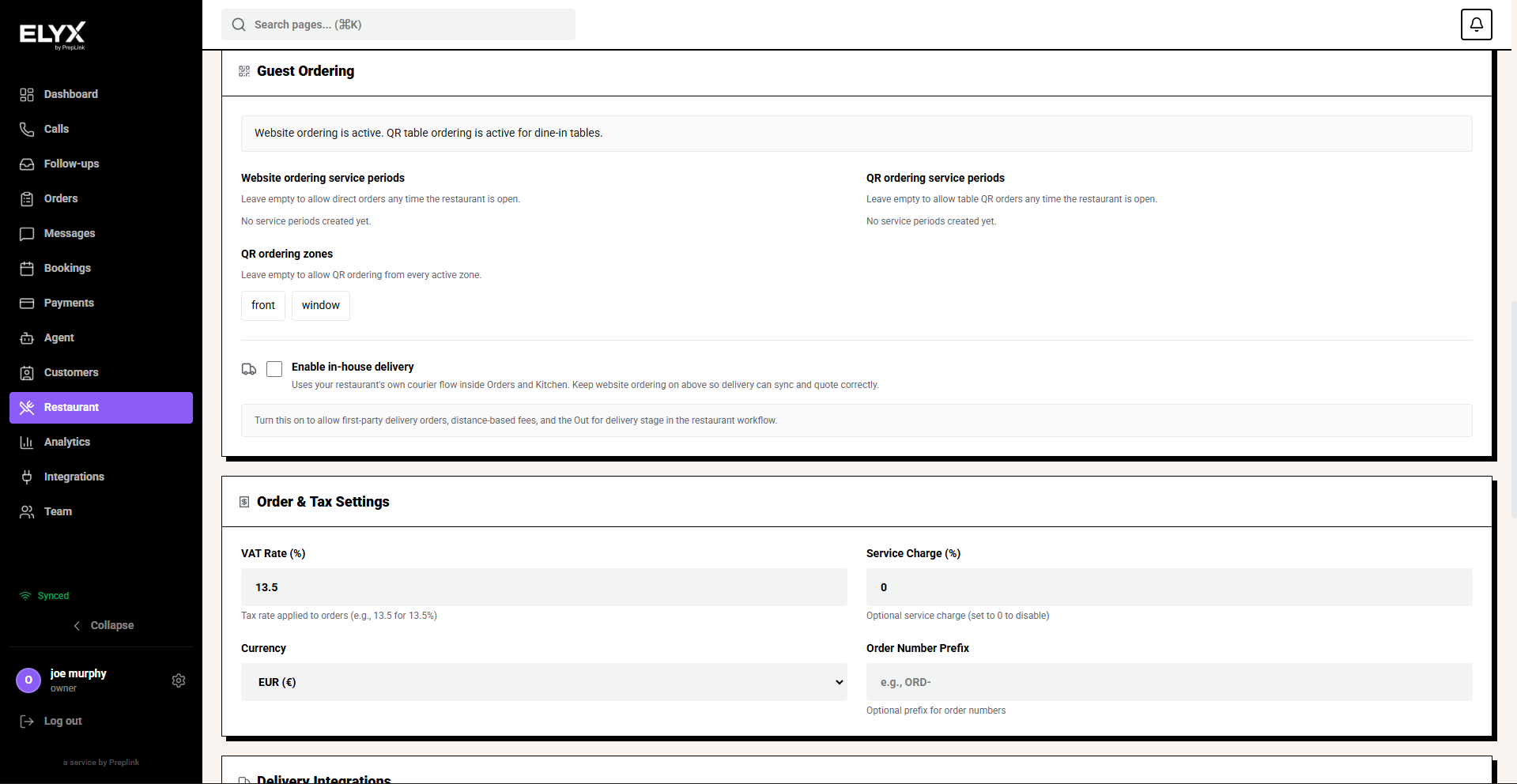This screenshot has width=1517, height=784.
Task: Click 'QR ordering service periods' heading
Action: coord(935,178)
